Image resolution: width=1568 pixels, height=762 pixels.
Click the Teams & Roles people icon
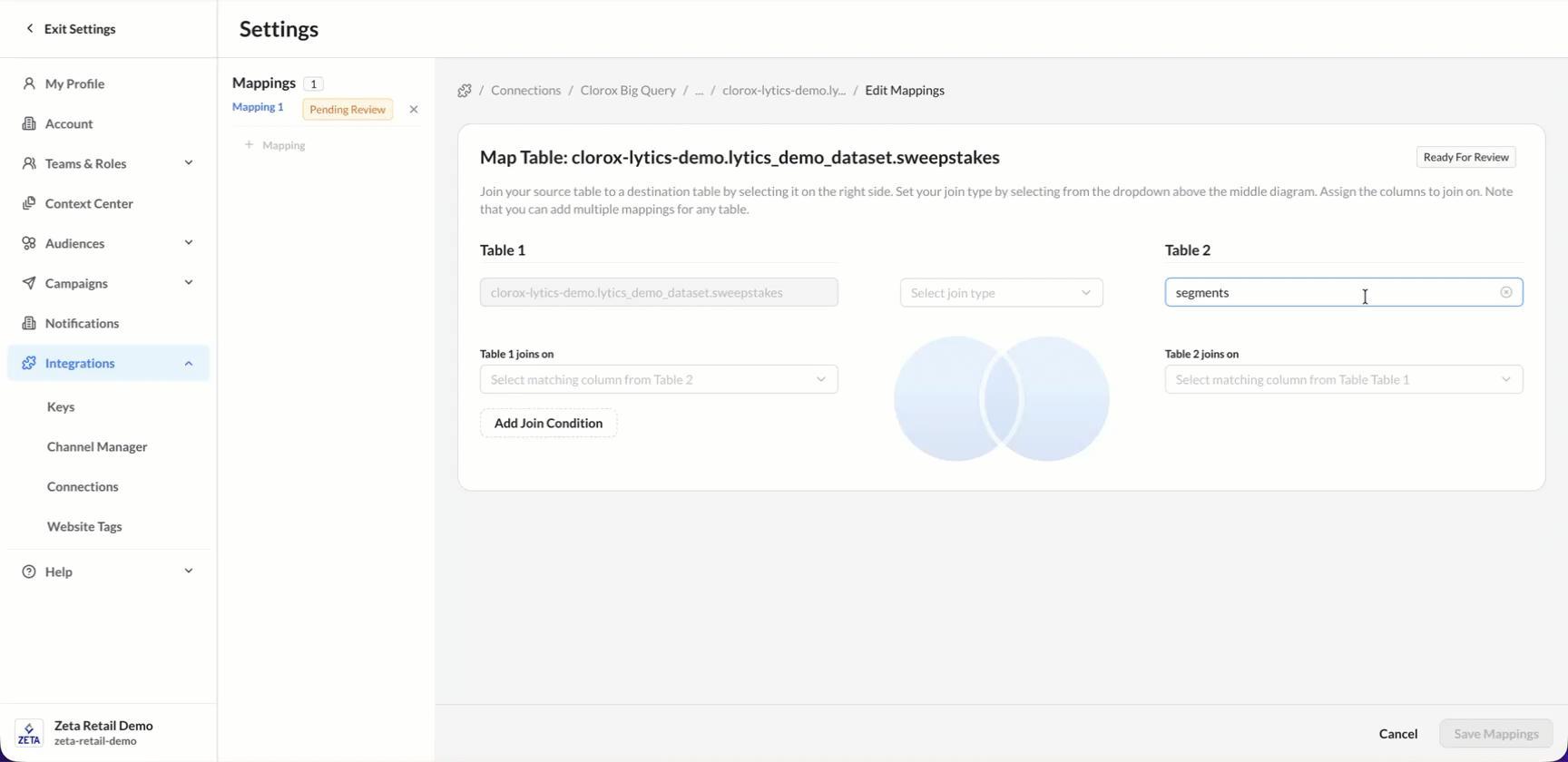(29, 163)
